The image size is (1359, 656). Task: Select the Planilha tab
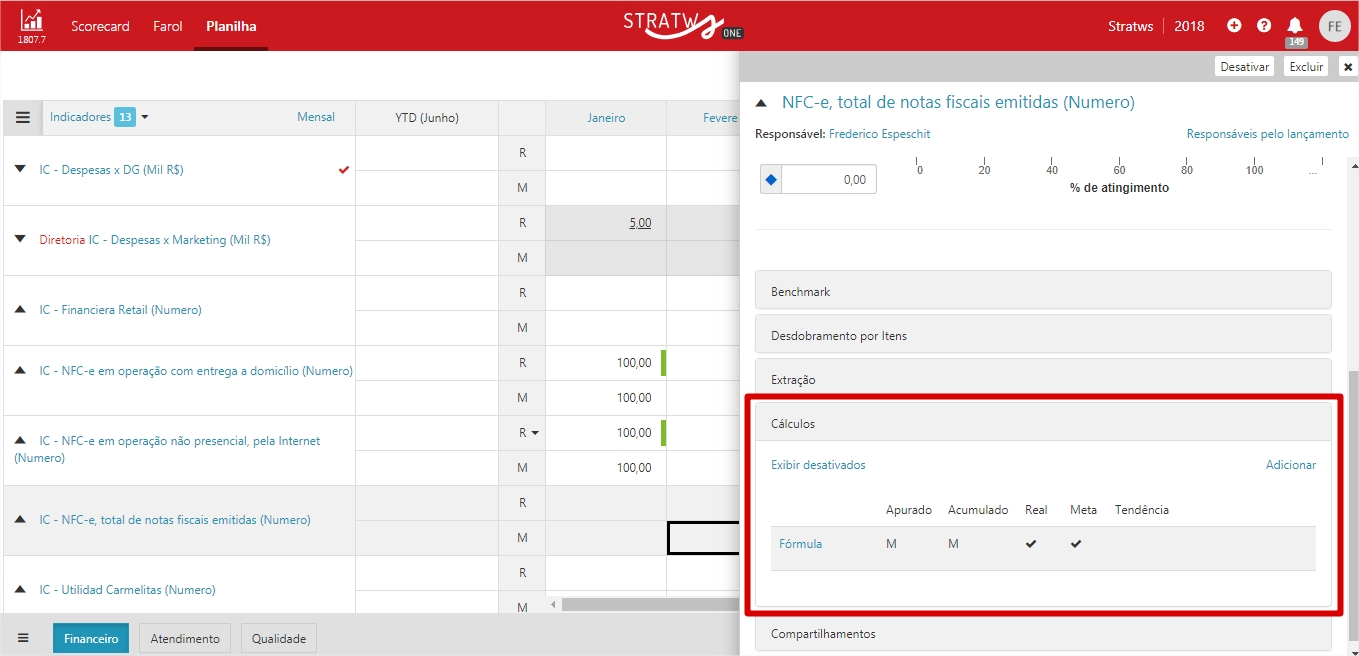(231, 26)
